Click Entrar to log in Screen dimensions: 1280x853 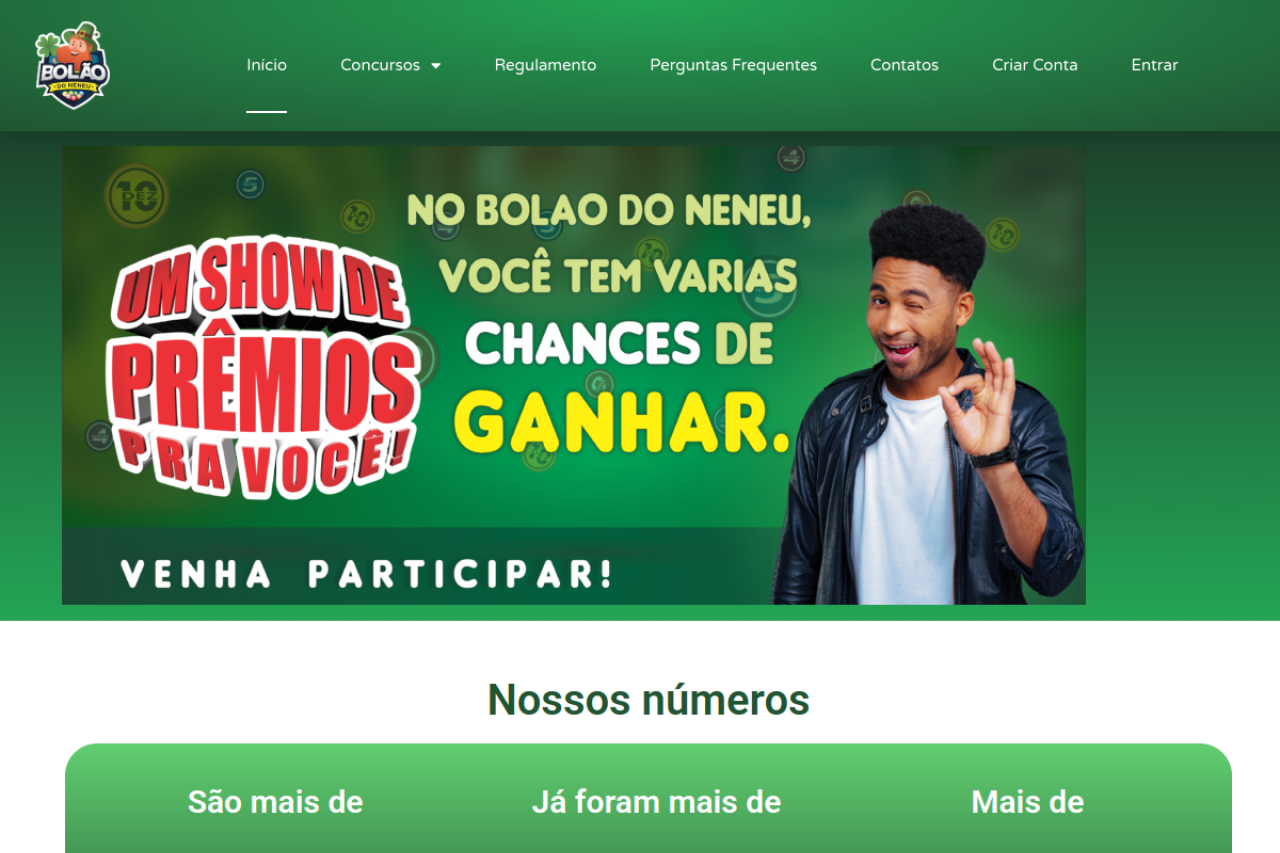1154,65
